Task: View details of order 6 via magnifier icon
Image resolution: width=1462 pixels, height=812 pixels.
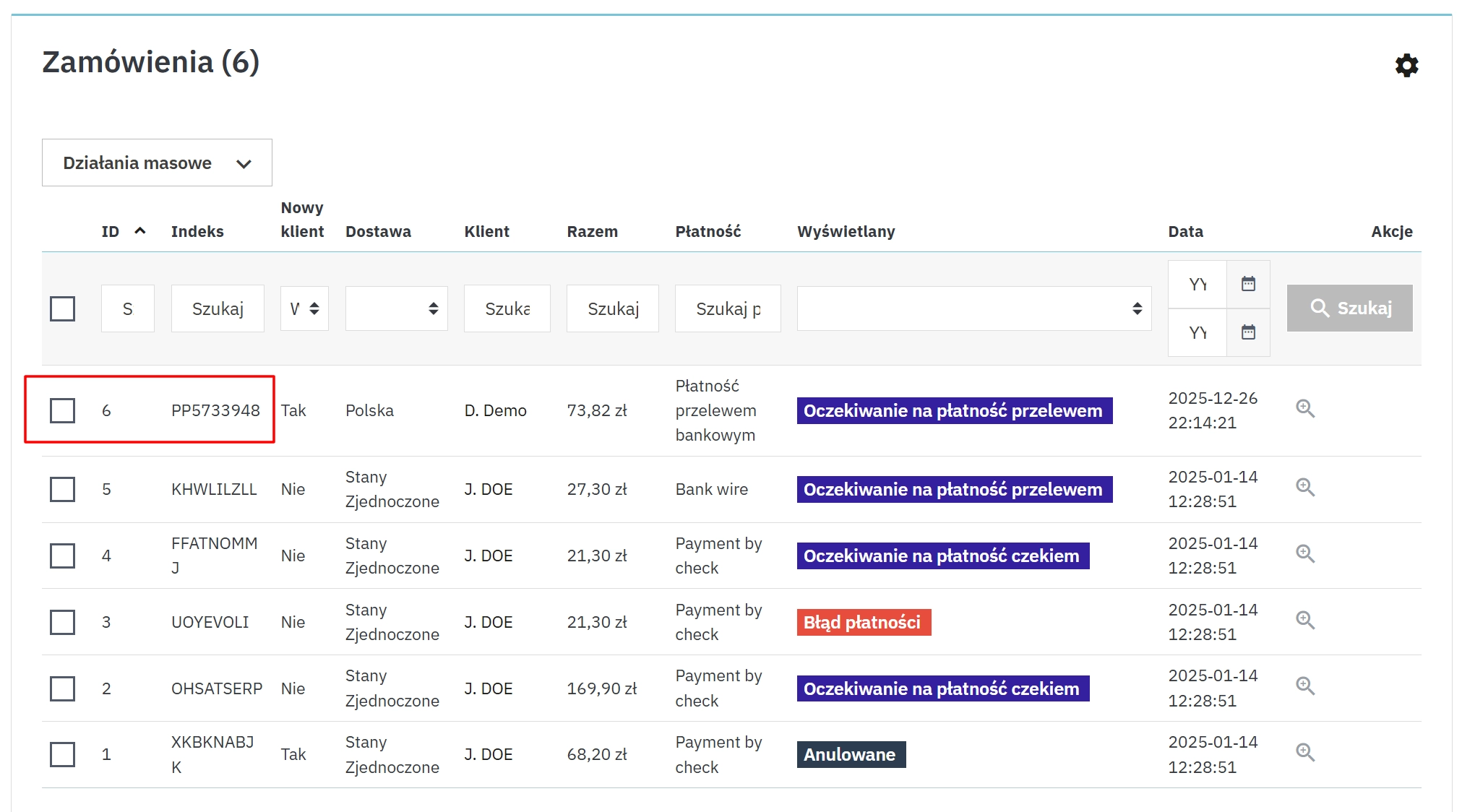Action: point(1305,409)
